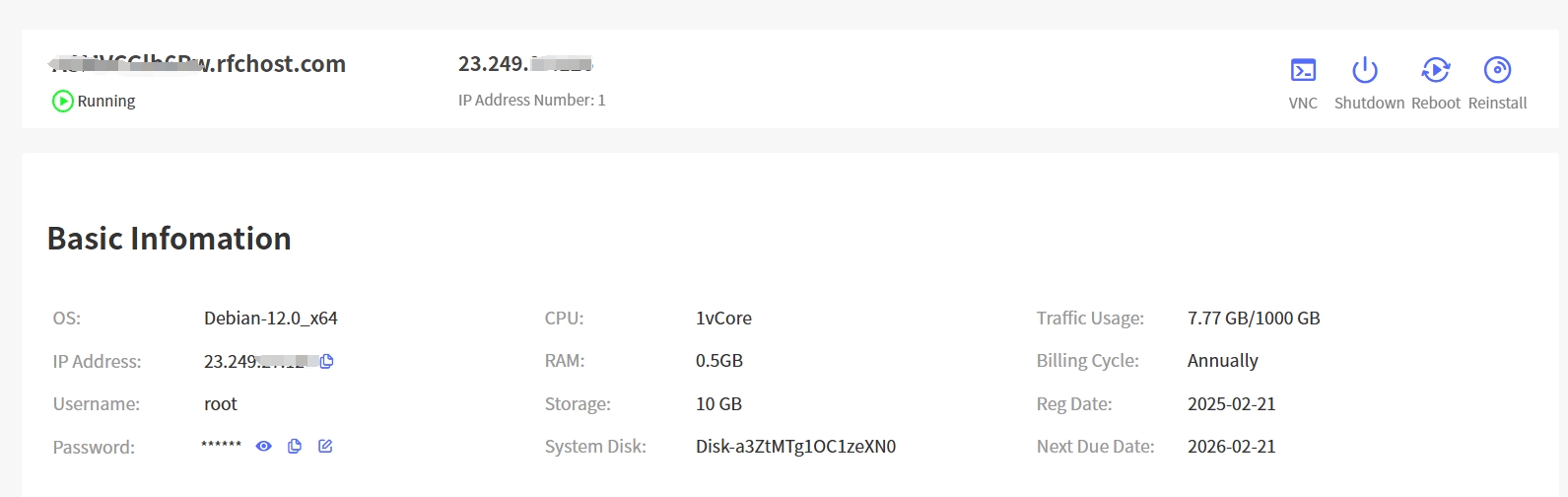
Task: Click the Next Due Date 2026-02-21 value
Action: pos(1232,447)
